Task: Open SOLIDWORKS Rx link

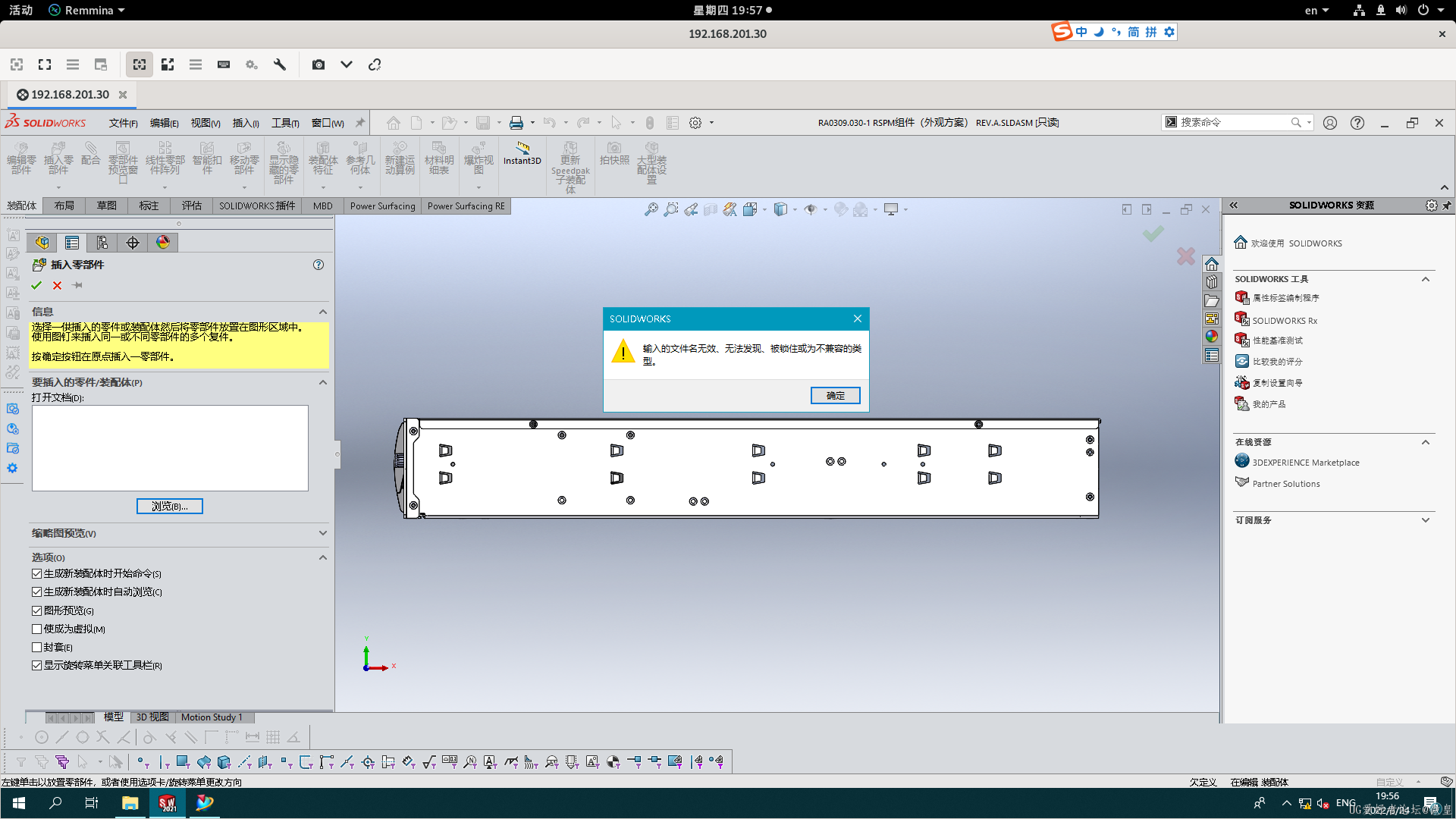Action: [1285, 321]
